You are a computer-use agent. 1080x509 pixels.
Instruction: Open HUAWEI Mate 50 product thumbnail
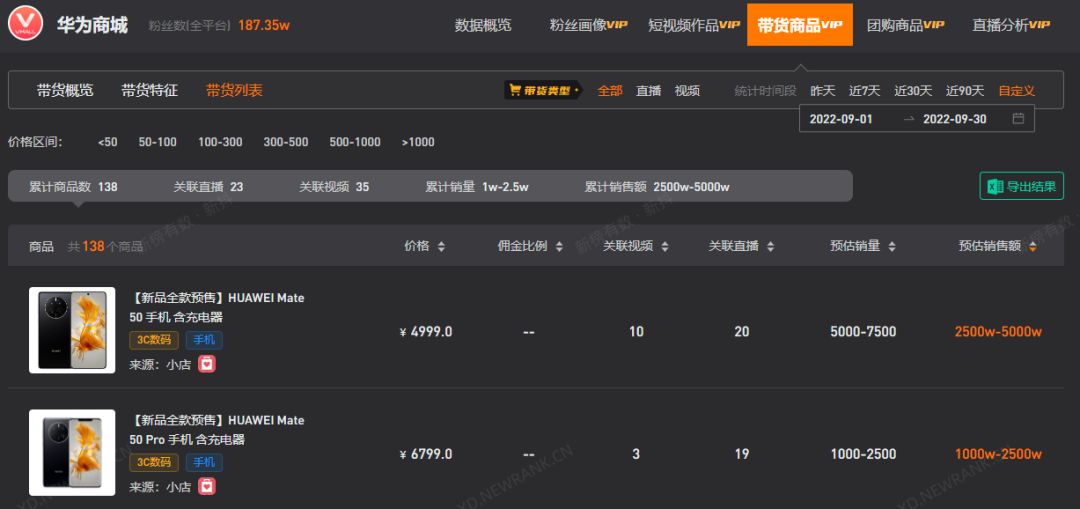click(72, 331)
